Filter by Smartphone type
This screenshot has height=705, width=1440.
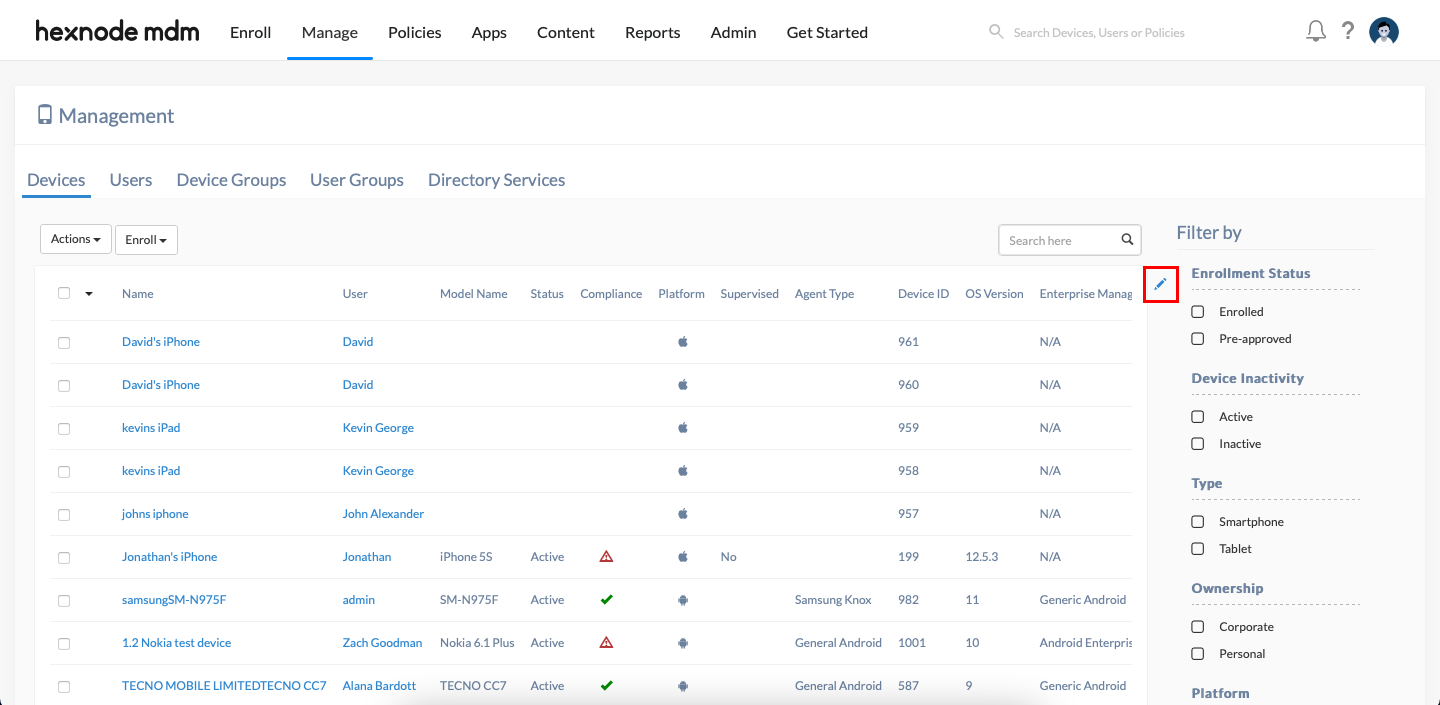(1198, 522)
